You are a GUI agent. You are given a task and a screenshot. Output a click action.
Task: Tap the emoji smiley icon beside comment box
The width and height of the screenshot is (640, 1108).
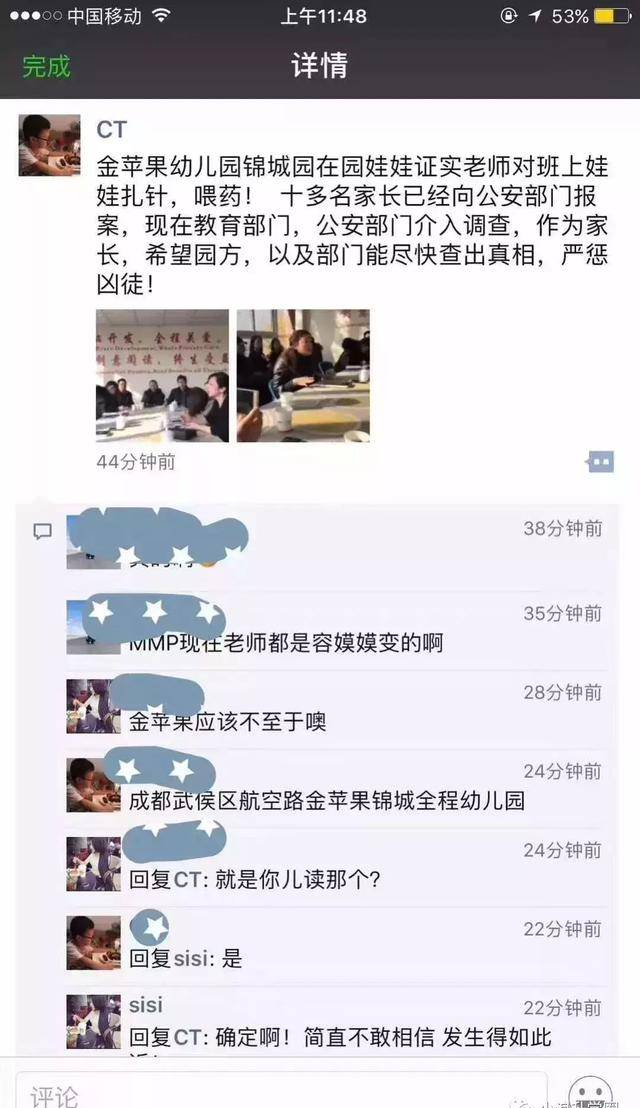tap(591, 1092)
